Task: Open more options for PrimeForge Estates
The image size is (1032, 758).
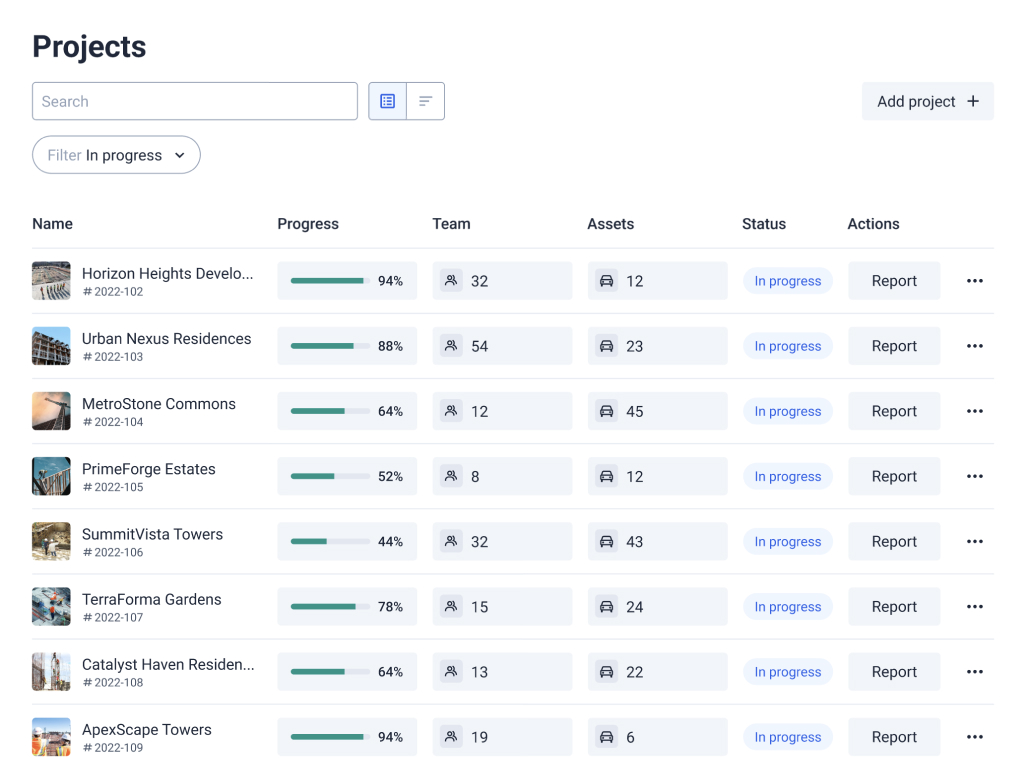Action: click(975, 477)
